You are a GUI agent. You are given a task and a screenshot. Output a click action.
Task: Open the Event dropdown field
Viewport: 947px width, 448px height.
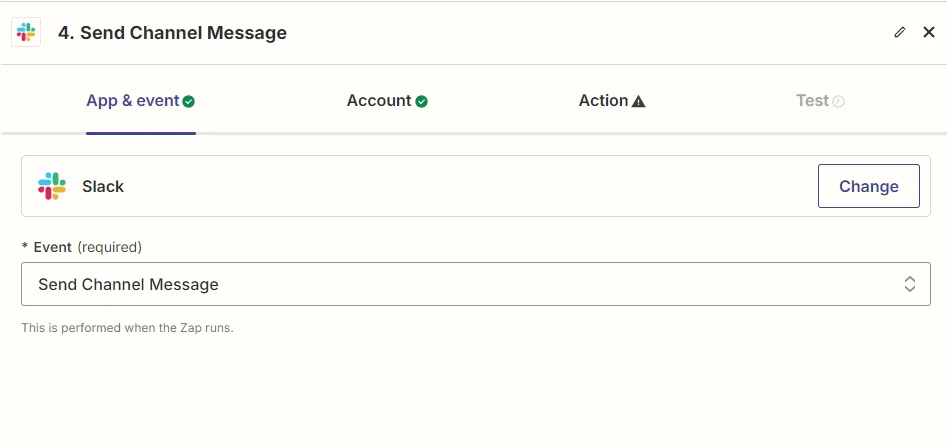click(x=476, y=284)
